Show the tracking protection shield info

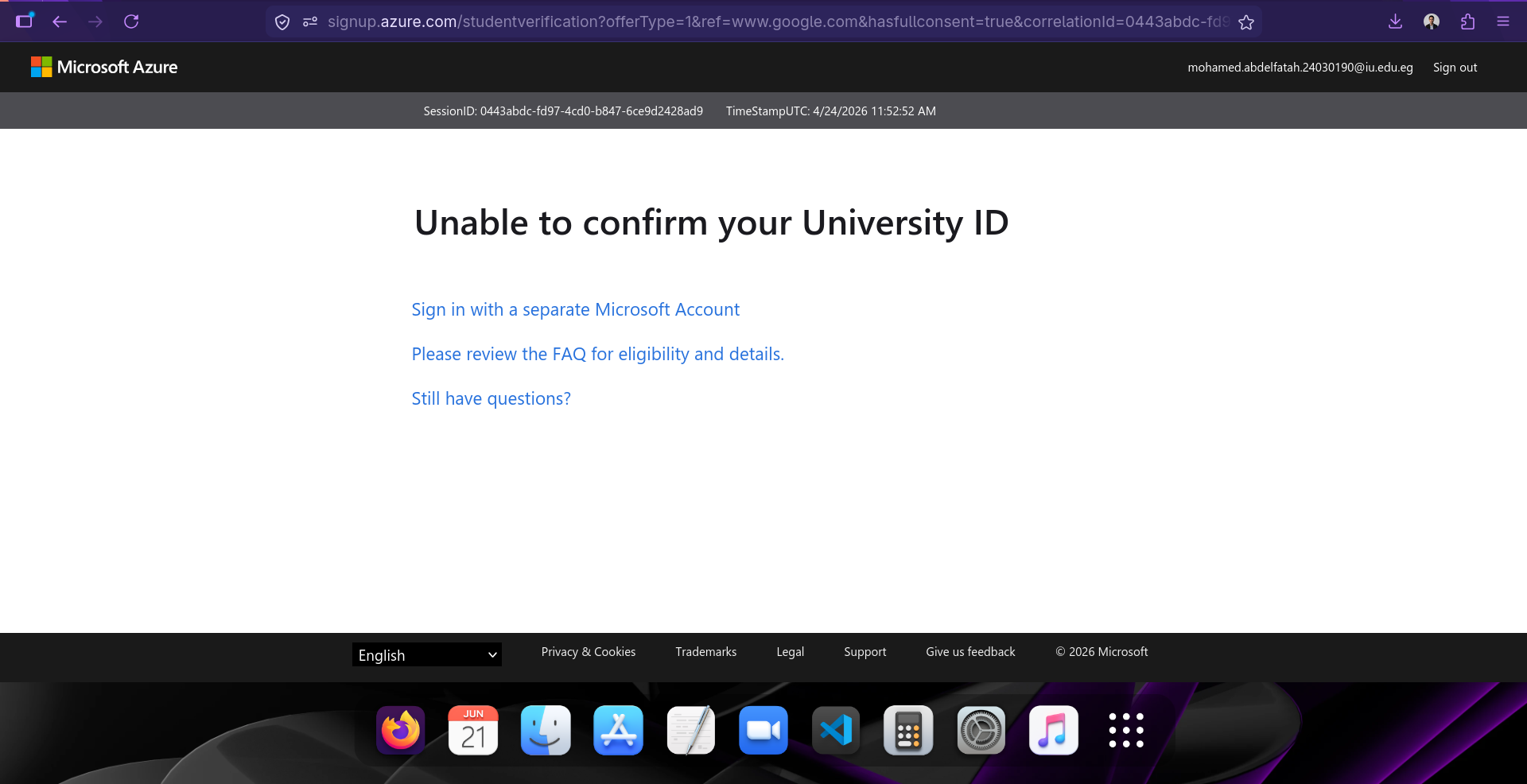pyautogui.click(x=282, y=22)
